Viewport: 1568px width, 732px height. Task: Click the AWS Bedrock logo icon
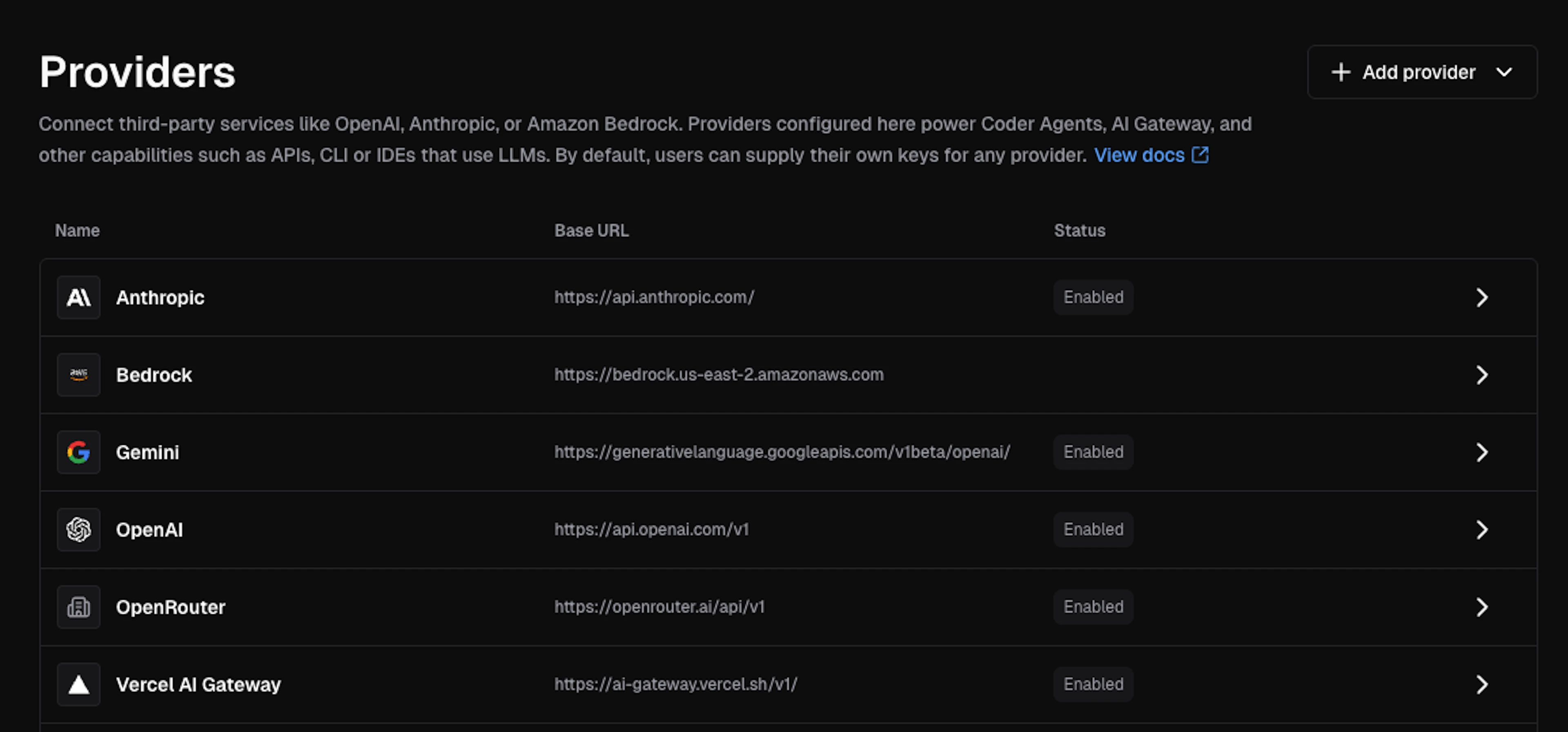click(78, 375)
